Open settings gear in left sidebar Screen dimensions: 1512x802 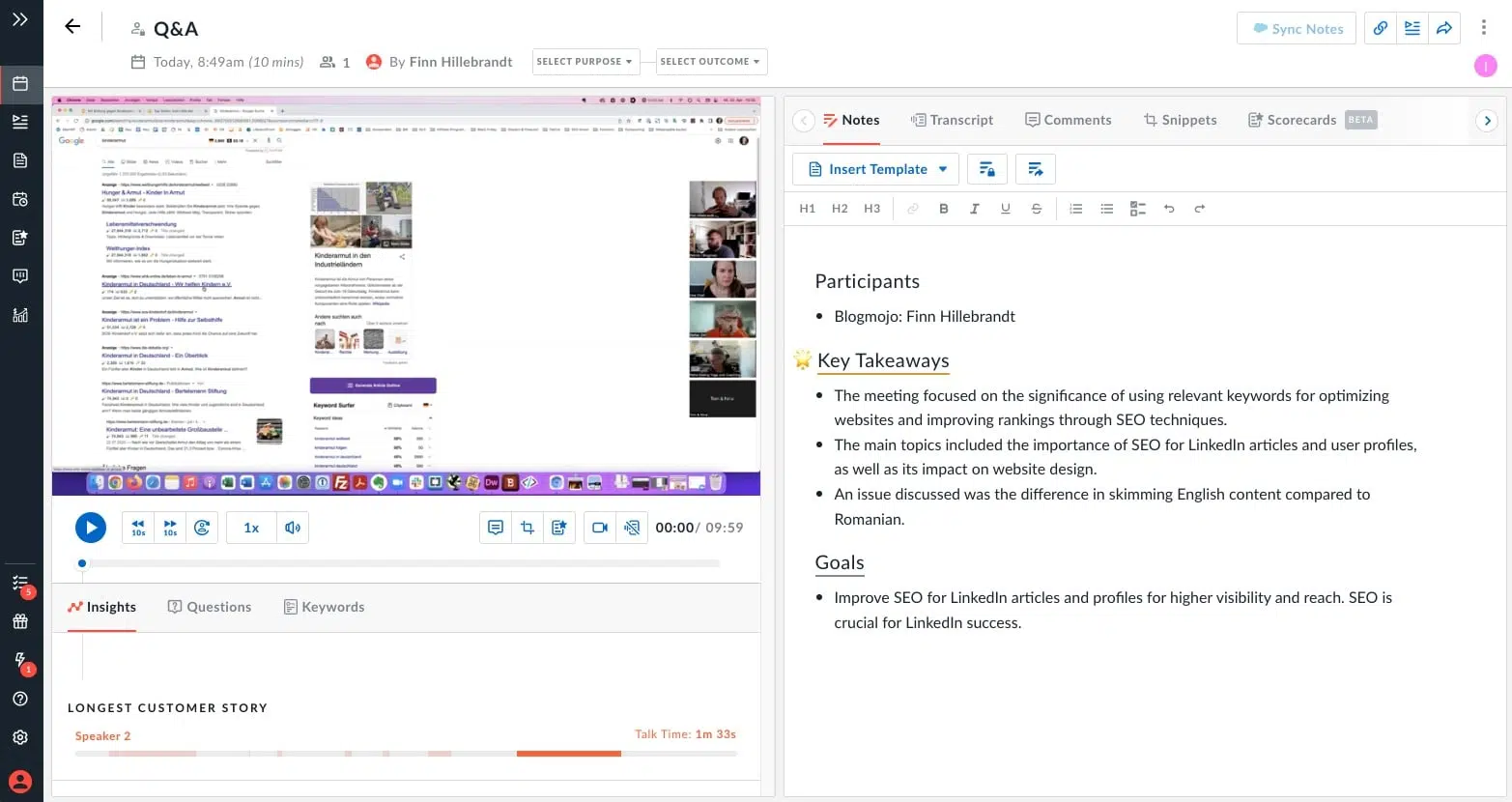[x=20, y=737]
